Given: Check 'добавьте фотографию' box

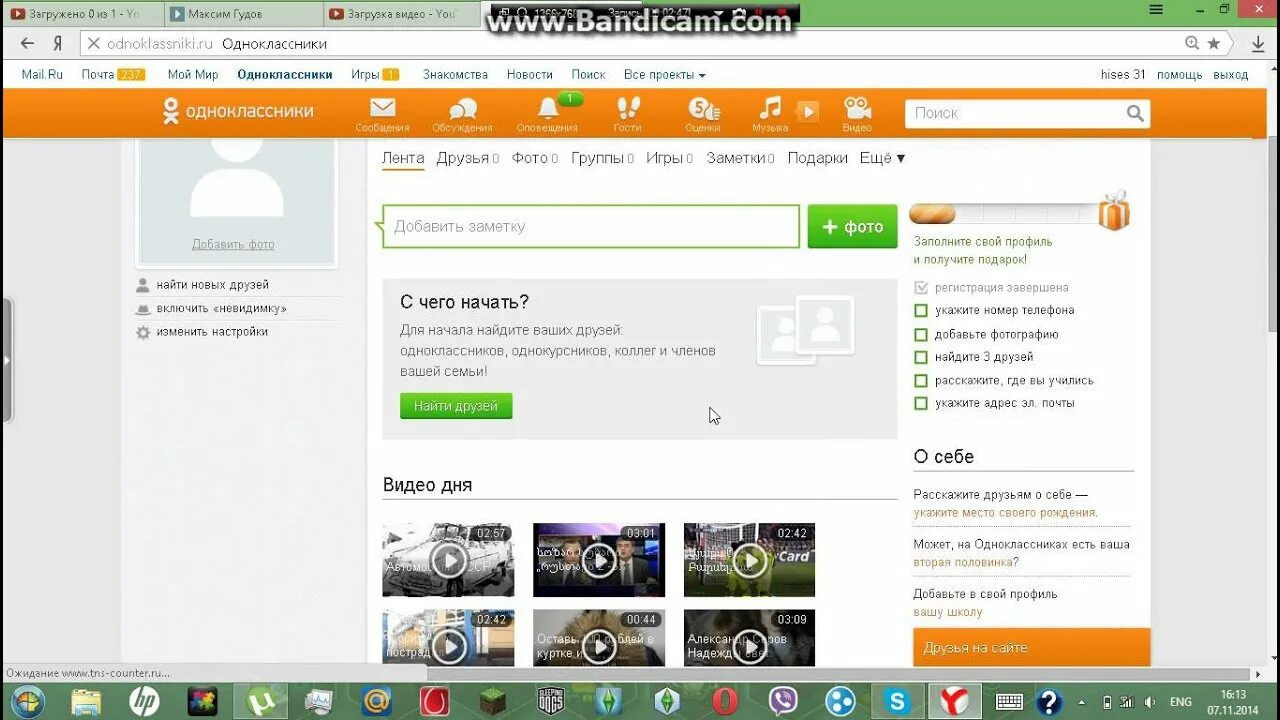Looking at the screenshot, I should [921, 335].
